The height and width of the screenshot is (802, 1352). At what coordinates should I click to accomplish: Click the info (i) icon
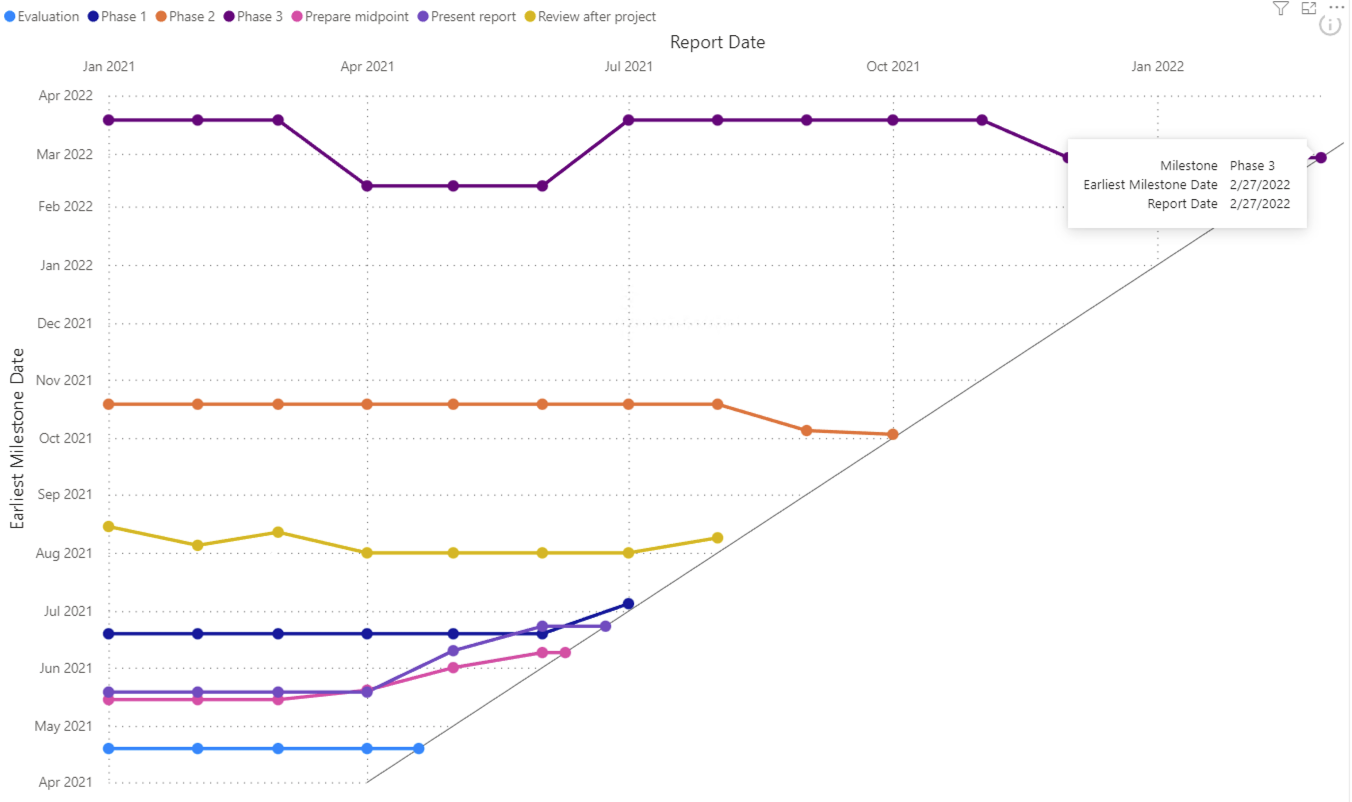tap(1330, 26)
